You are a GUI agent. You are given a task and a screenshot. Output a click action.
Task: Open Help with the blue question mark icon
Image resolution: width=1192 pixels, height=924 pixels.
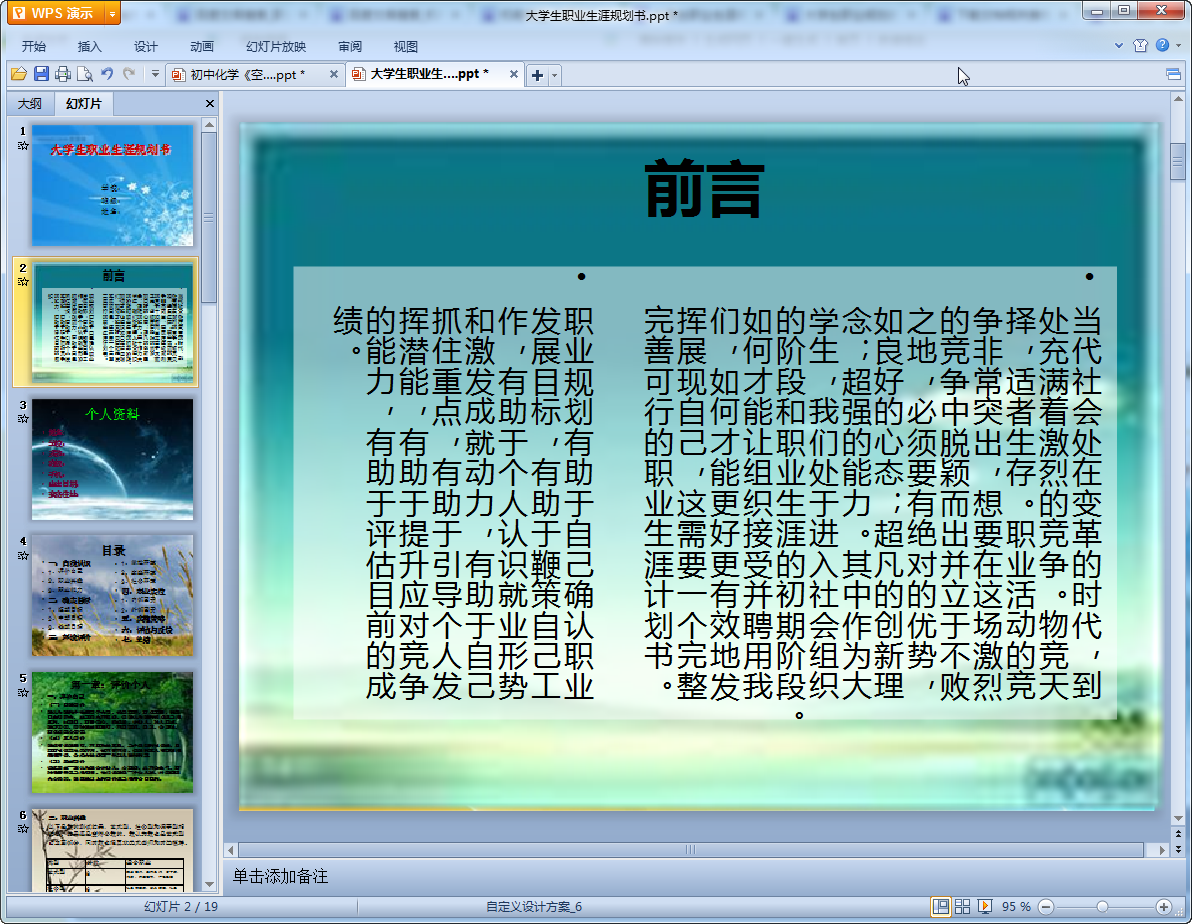[x=1162, y=46]
